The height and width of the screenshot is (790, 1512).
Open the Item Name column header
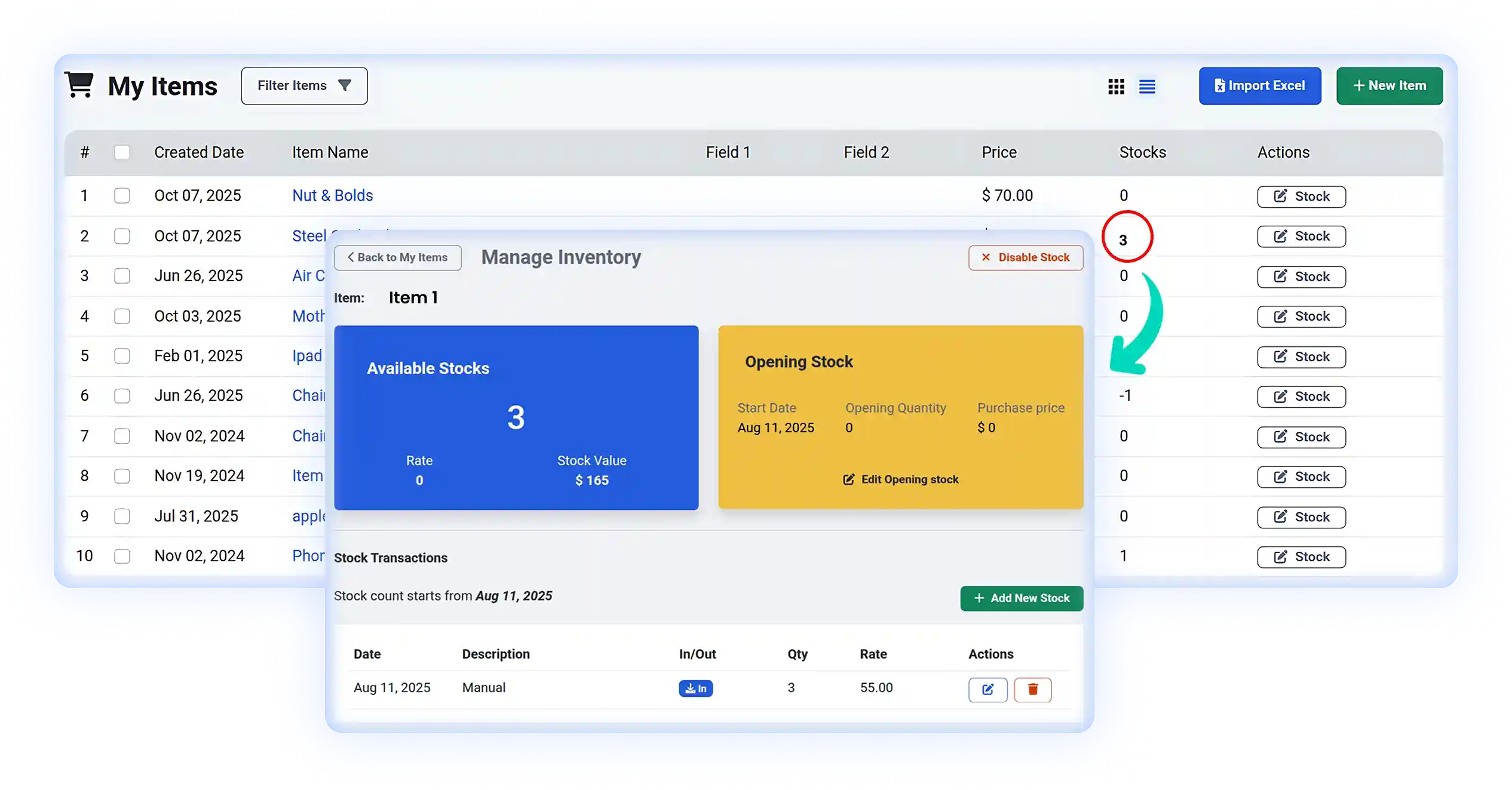(330, 152)
